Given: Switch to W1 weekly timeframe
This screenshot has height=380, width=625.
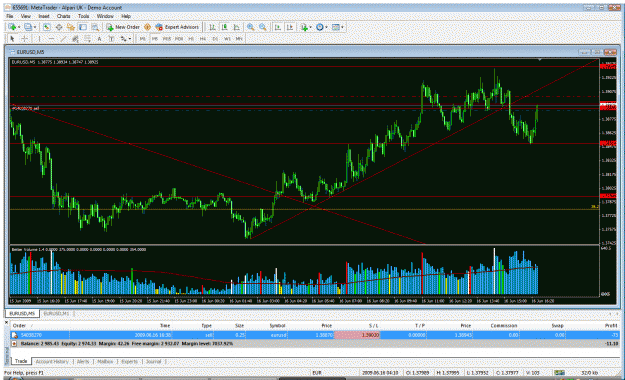Looking at the screenshot, I should point(227,39).
